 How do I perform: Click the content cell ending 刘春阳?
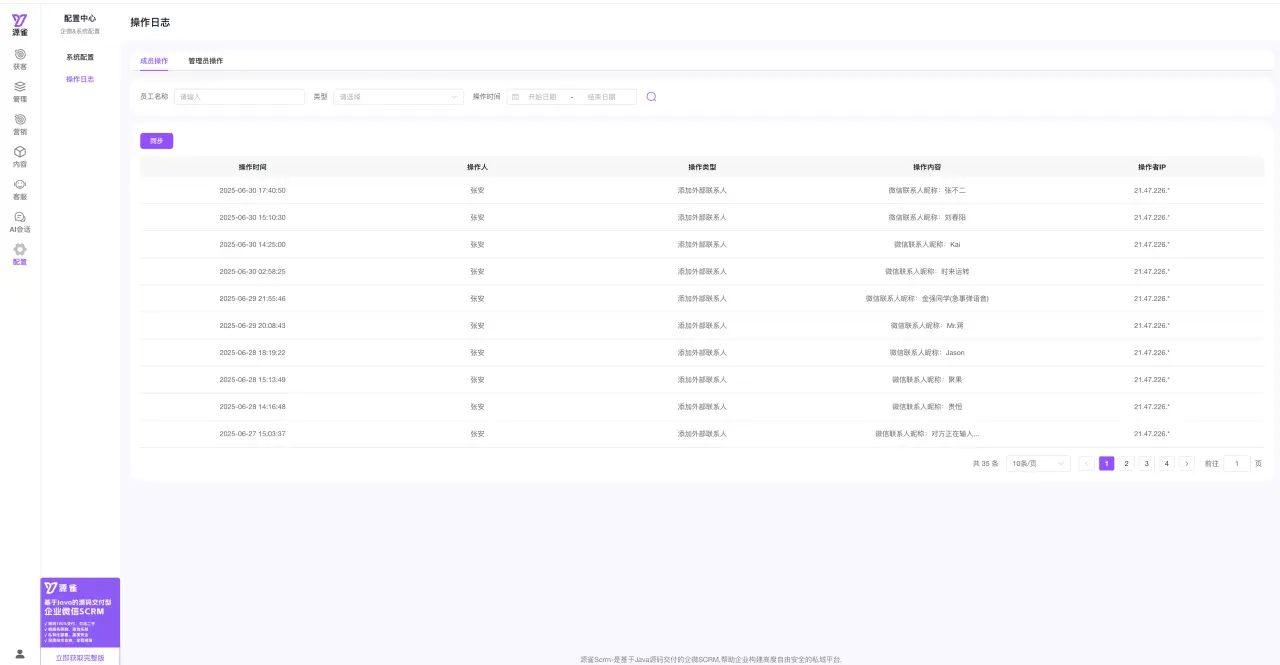click(927, 217)
